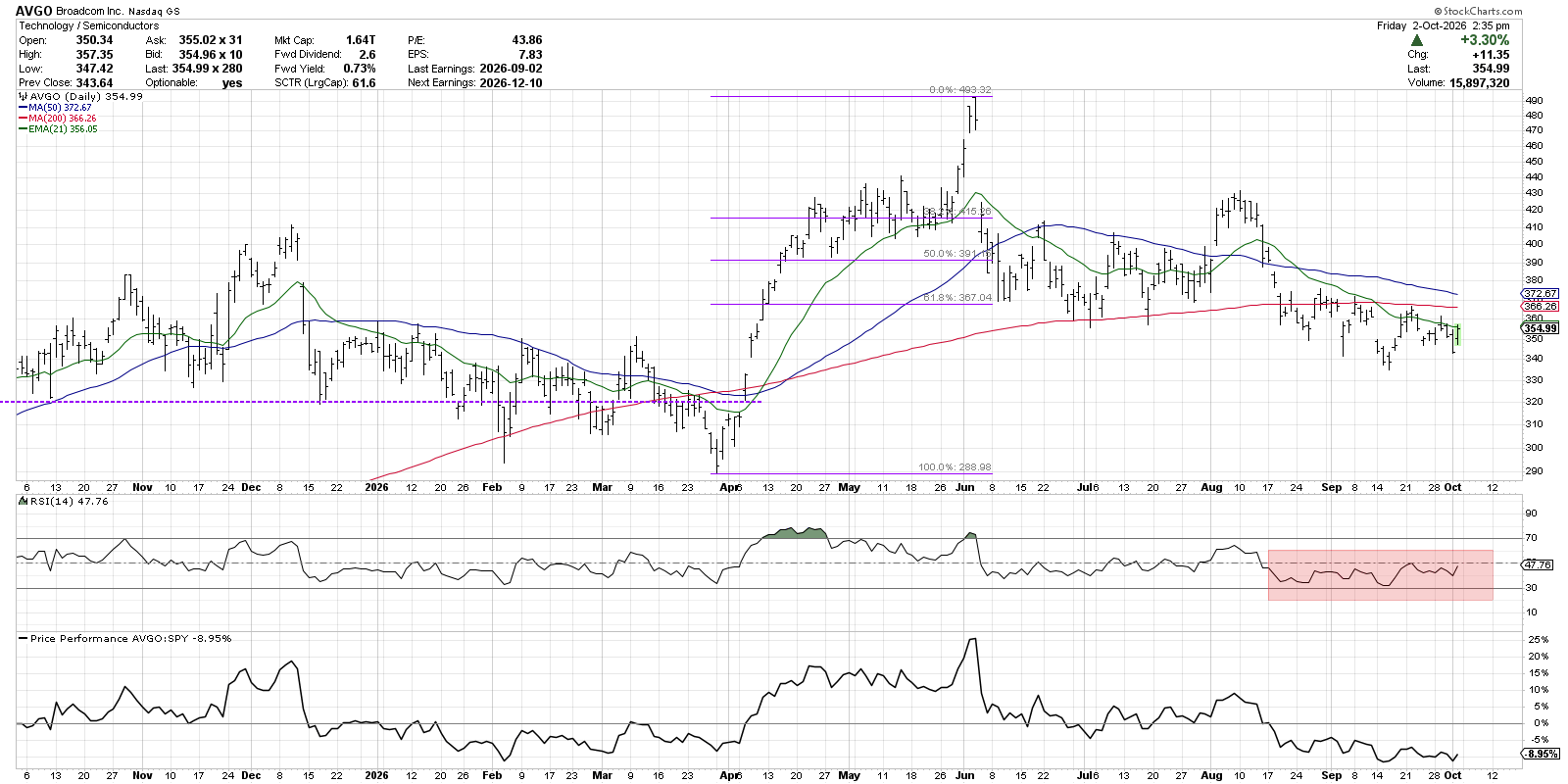Viewport: 1568px width, 784px height.
Task: Select the Chg value +11.35
Action: click(x=1492, y=55)
